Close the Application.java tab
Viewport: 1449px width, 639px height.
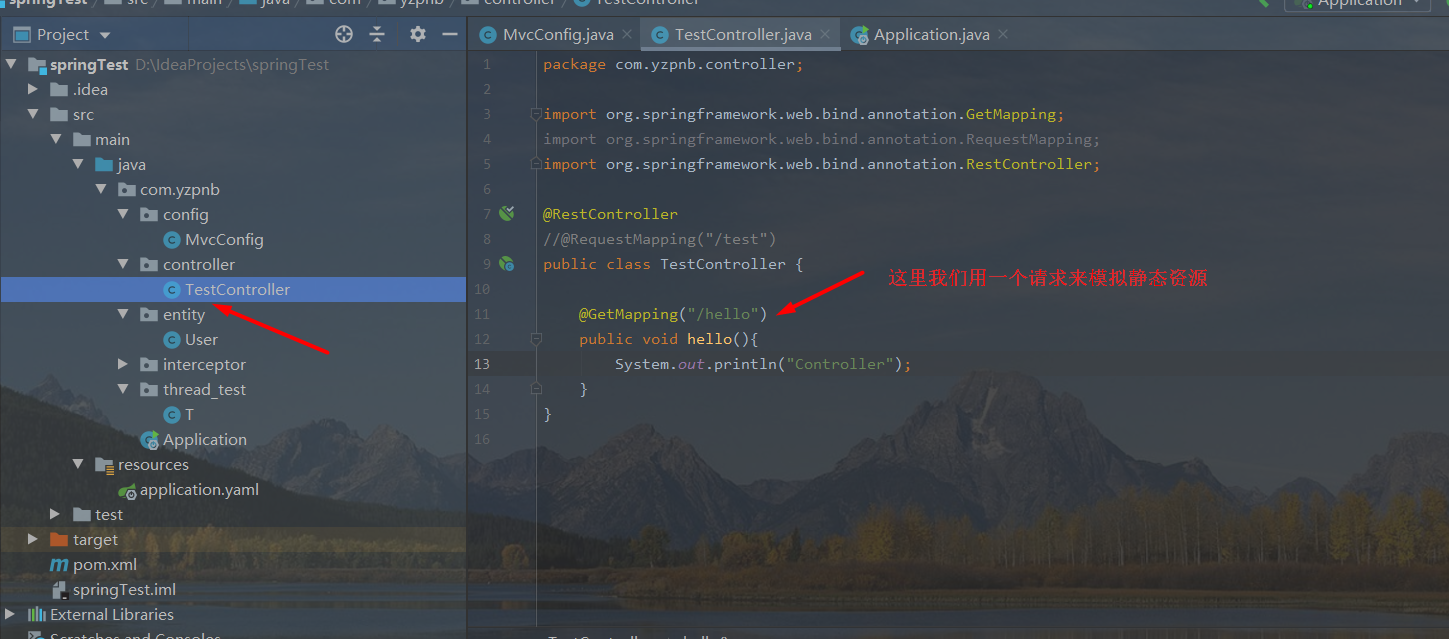[x=1003, y=34]
